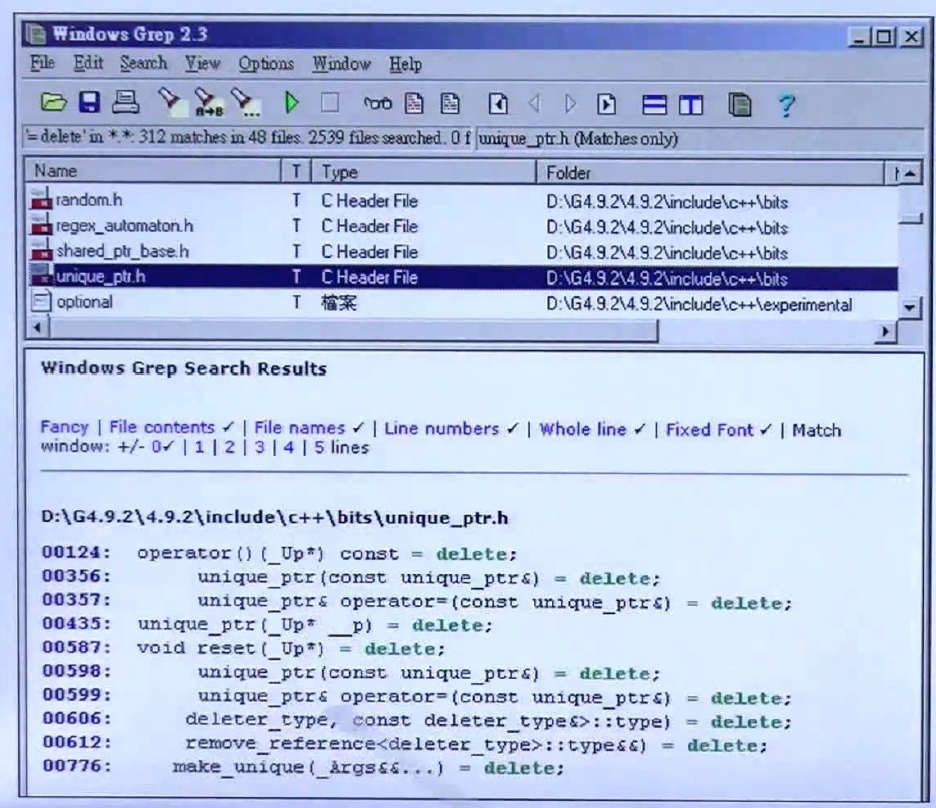Go to previous match arrow
Screen dimensions: 936x808
(534, 104)
